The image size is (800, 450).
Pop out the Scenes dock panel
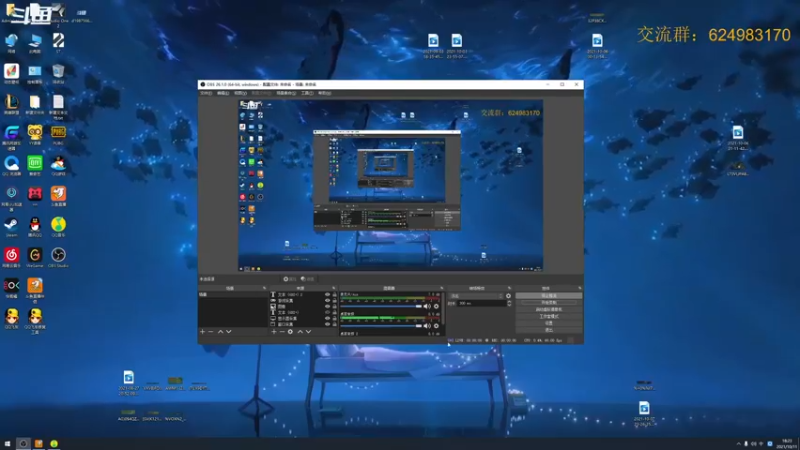point(264,288)
